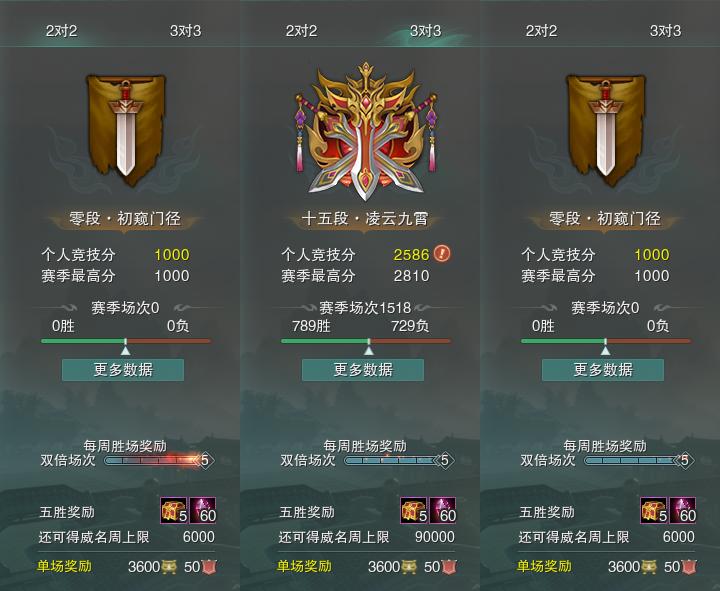720x591 pixels.
Task: Switch to the 2对2 tab in left panel
Action: (61, 31)
